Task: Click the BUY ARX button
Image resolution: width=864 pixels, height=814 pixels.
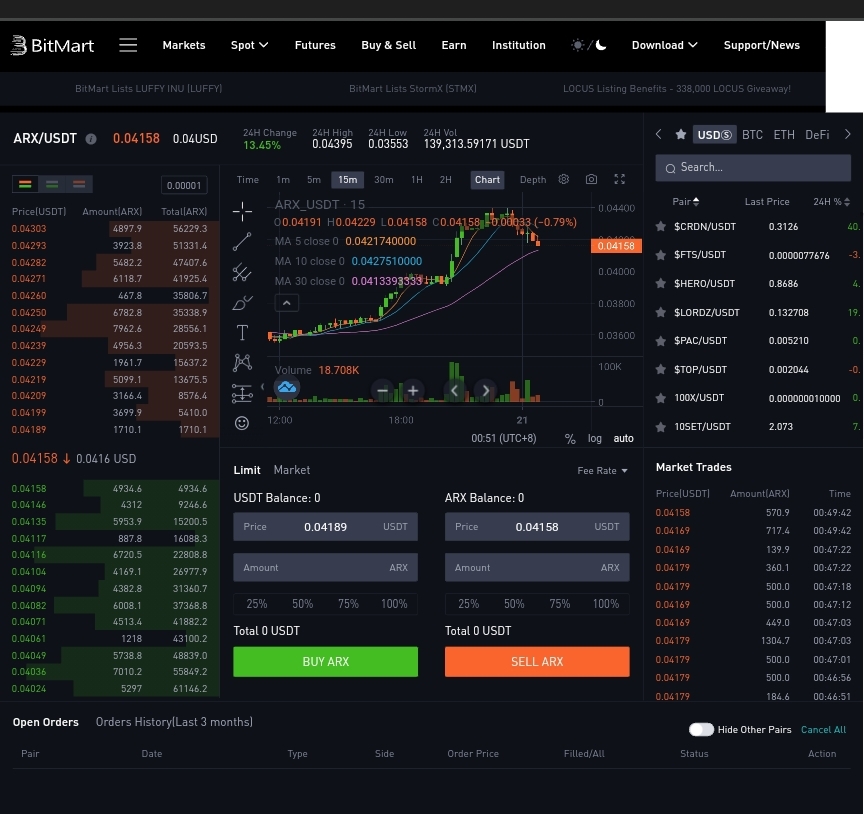Action: pos(326,661)
